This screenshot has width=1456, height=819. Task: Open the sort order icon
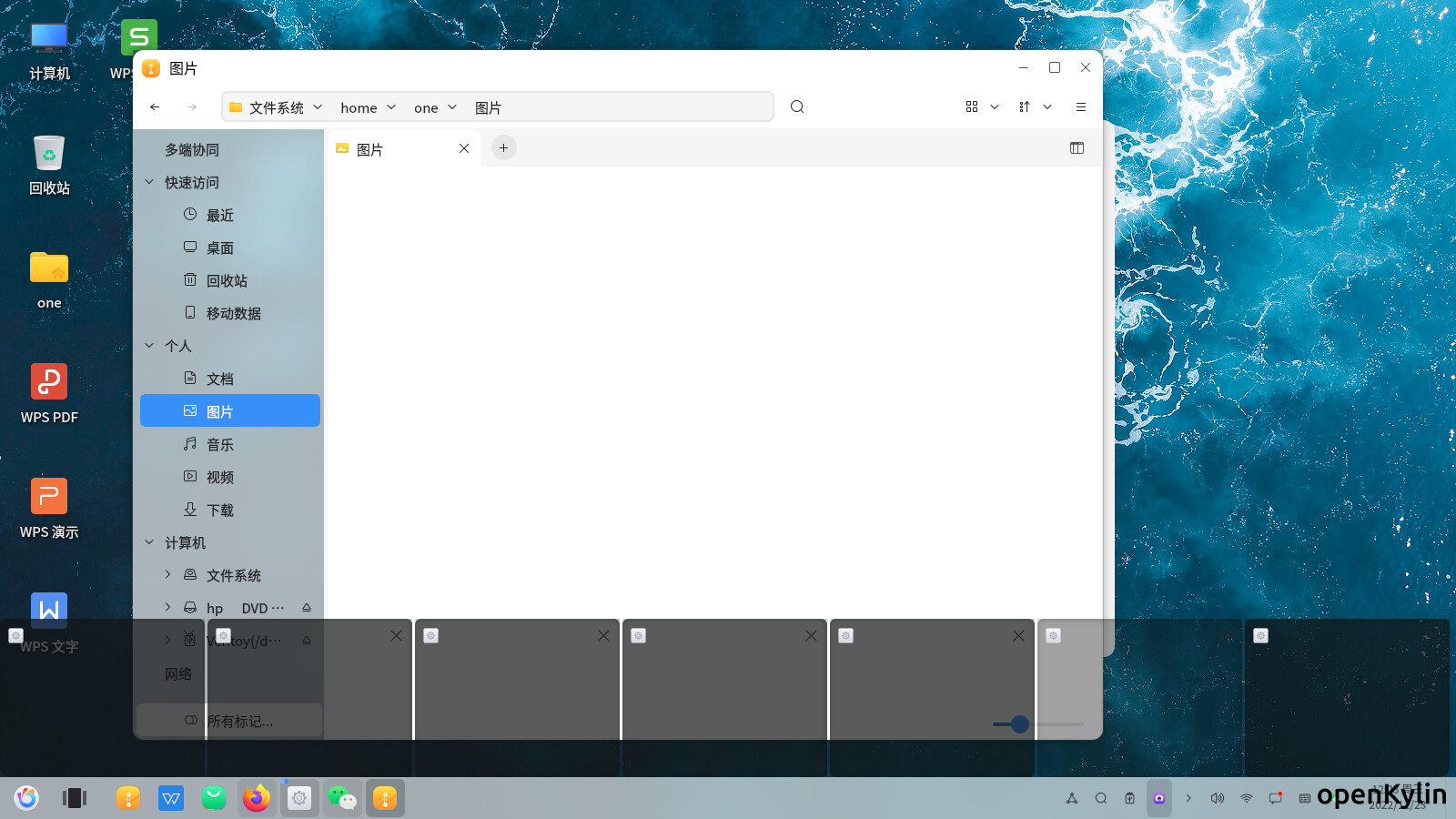coord(1025,106)
